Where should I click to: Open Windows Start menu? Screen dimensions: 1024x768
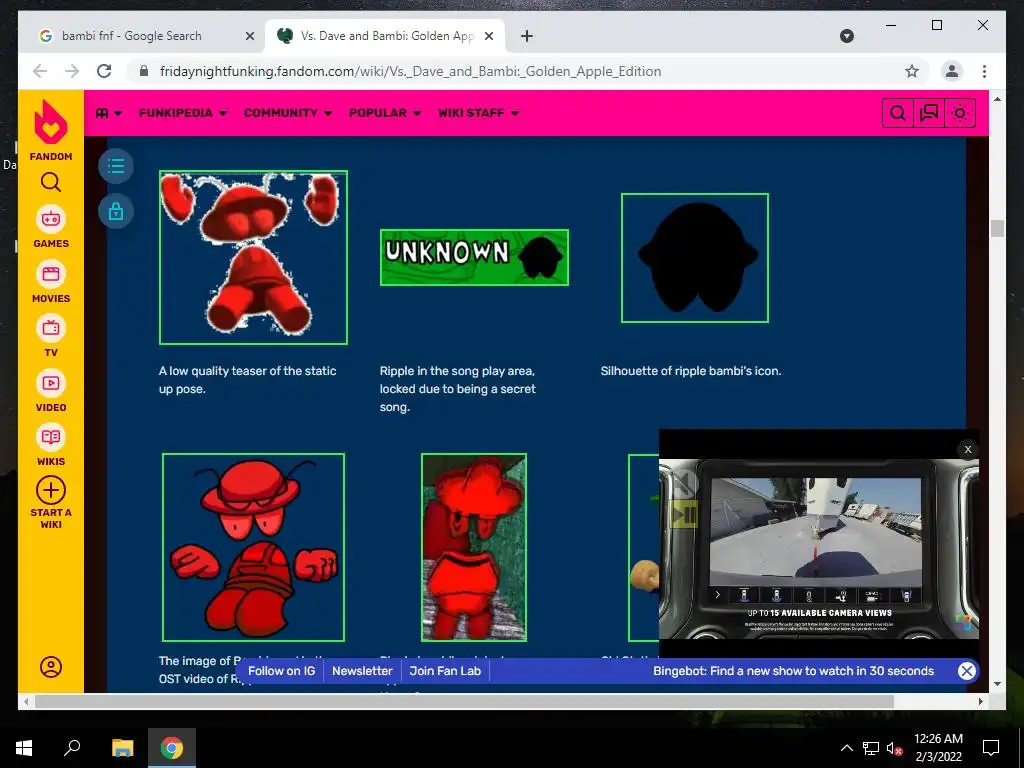click(24, 748)
